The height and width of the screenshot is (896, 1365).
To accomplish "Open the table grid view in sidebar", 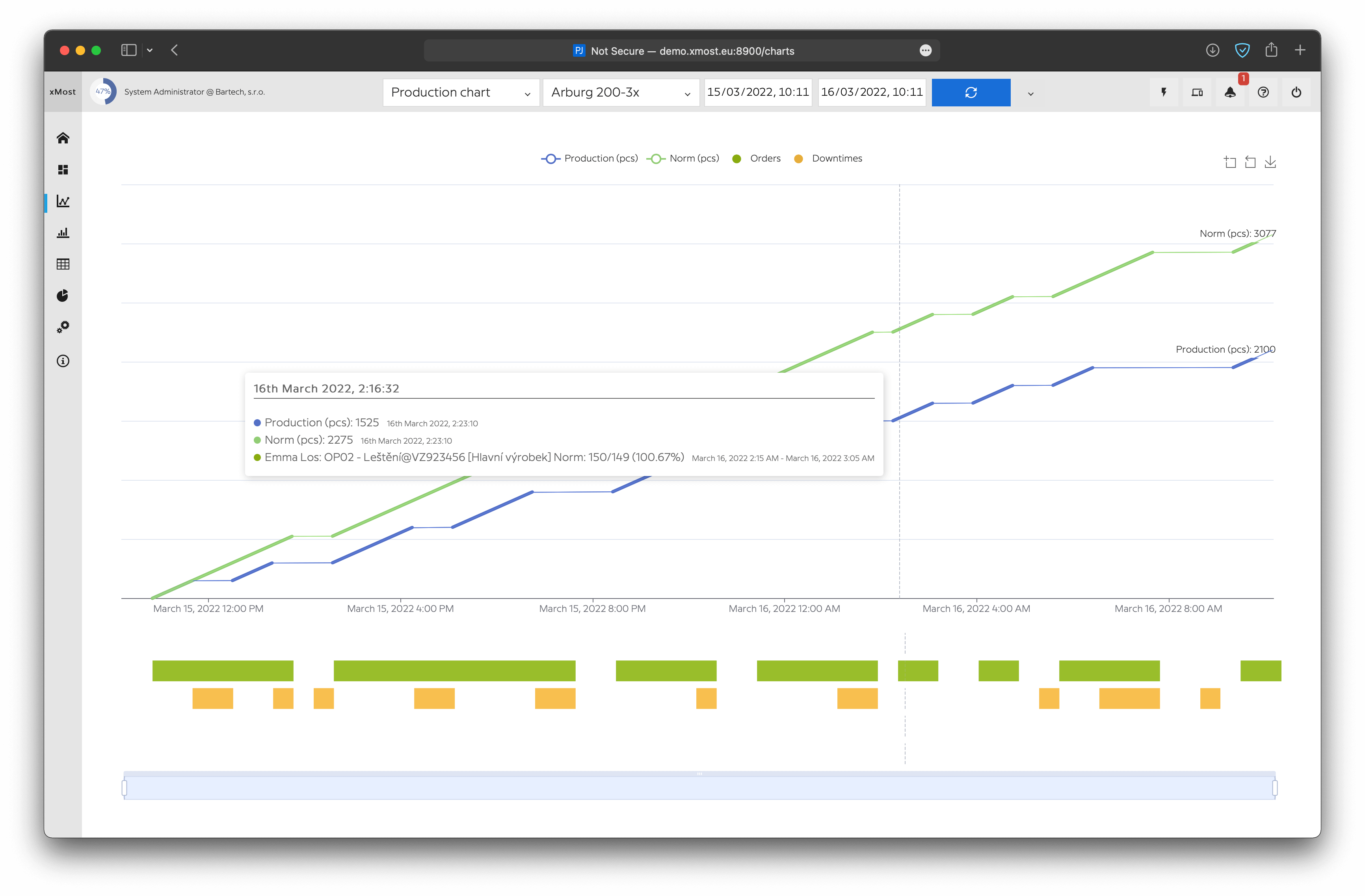I will (x=63, y=264).
